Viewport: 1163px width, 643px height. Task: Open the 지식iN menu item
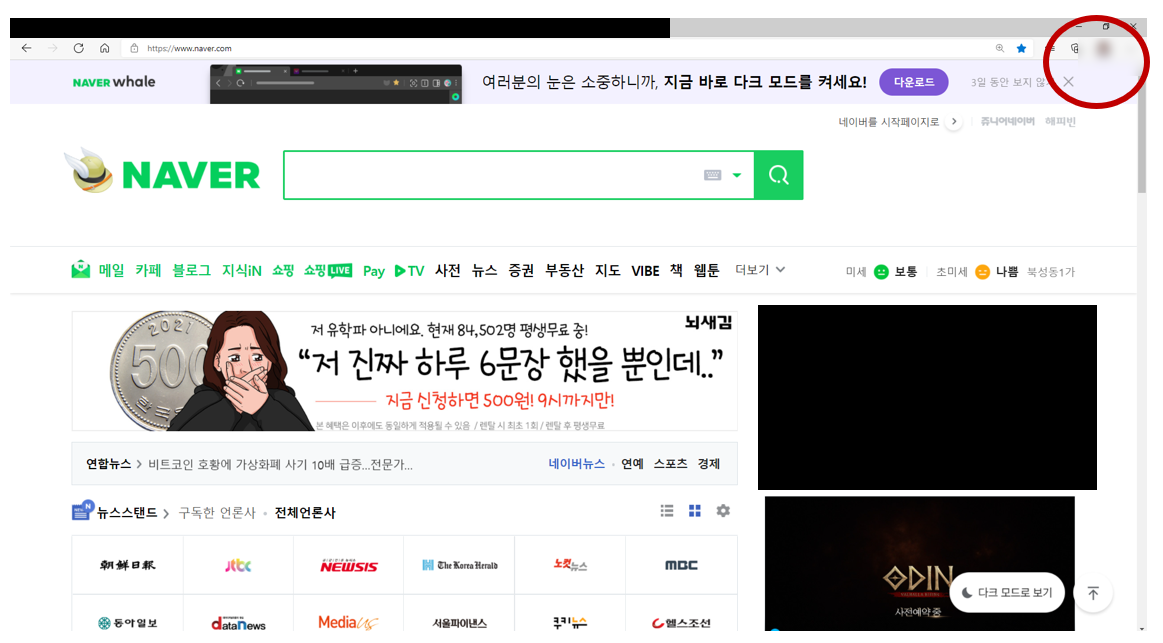tap(241, 271)
